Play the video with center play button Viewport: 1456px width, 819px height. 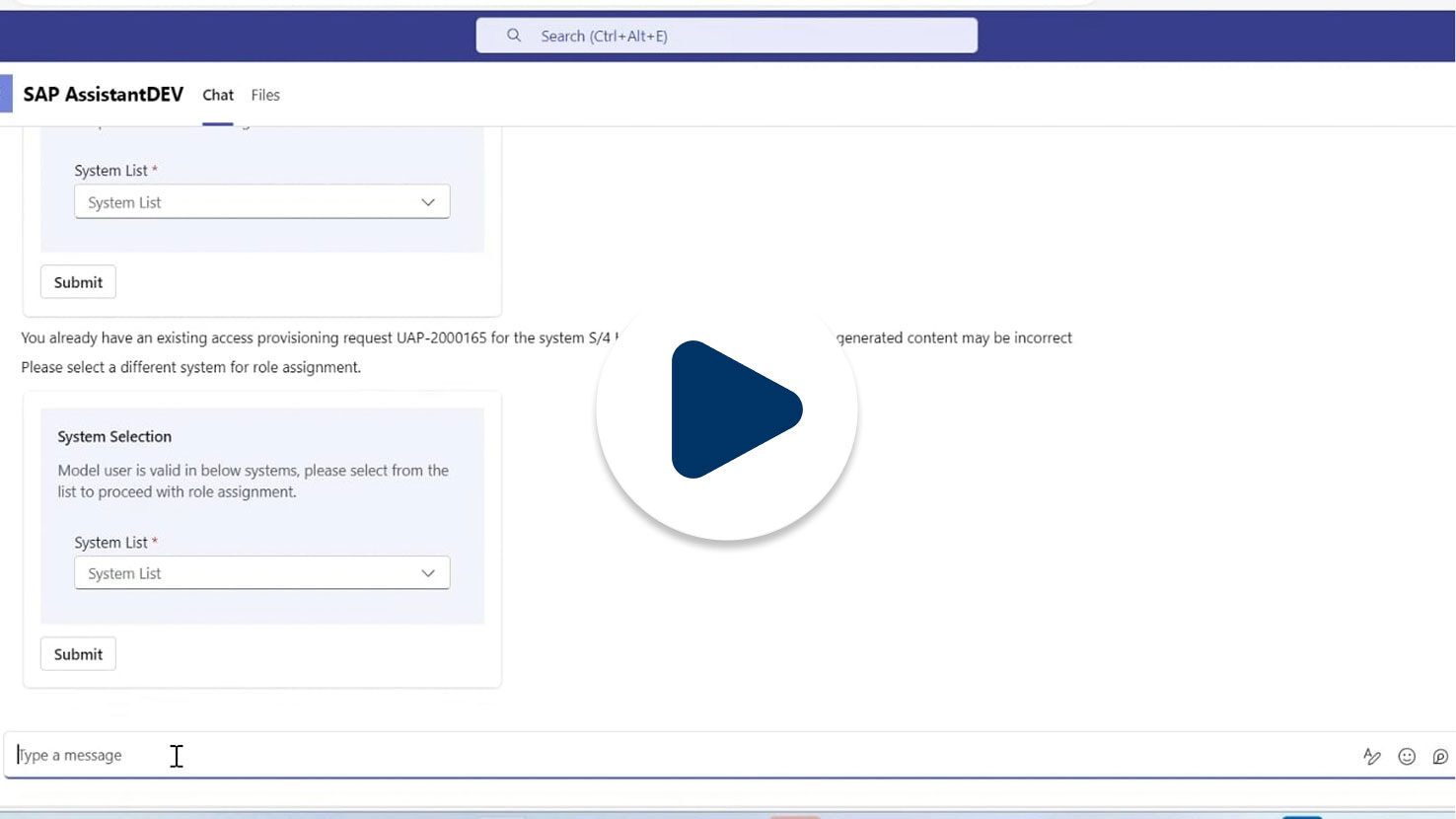point(727,409)
